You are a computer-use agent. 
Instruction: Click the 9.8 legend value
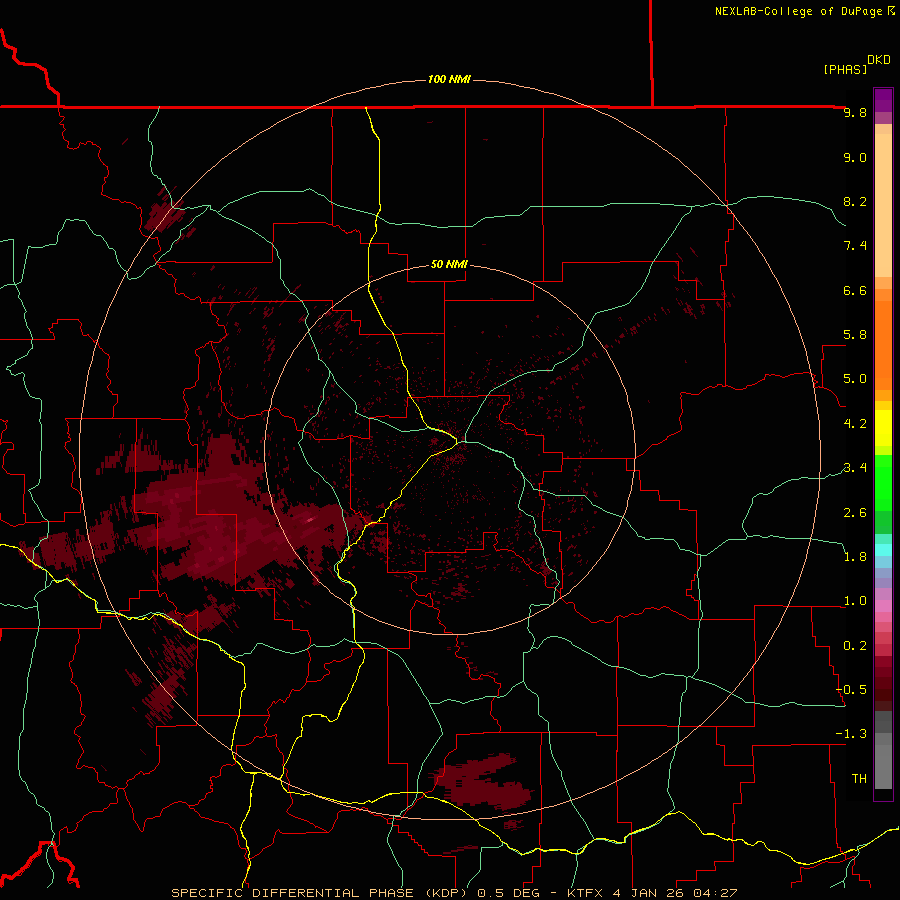click(855, 112)
